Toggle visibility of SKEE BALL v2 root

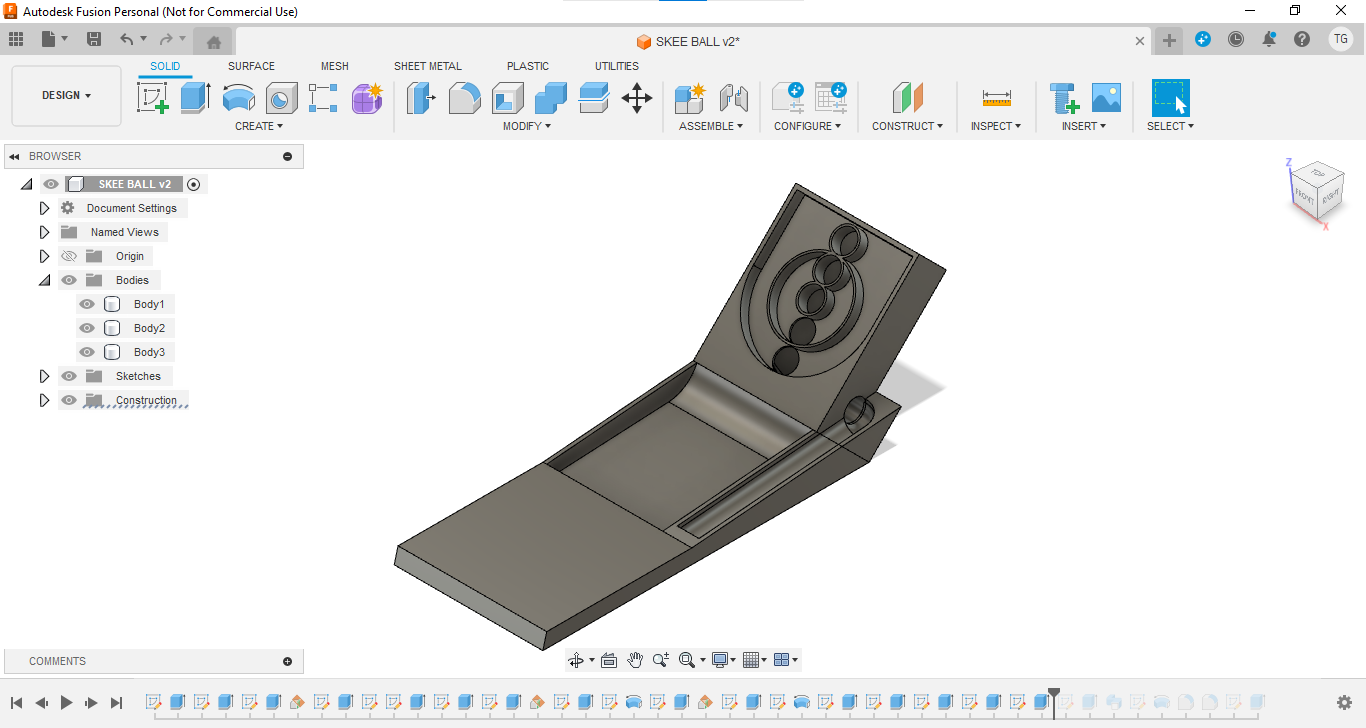coord(51,184)
